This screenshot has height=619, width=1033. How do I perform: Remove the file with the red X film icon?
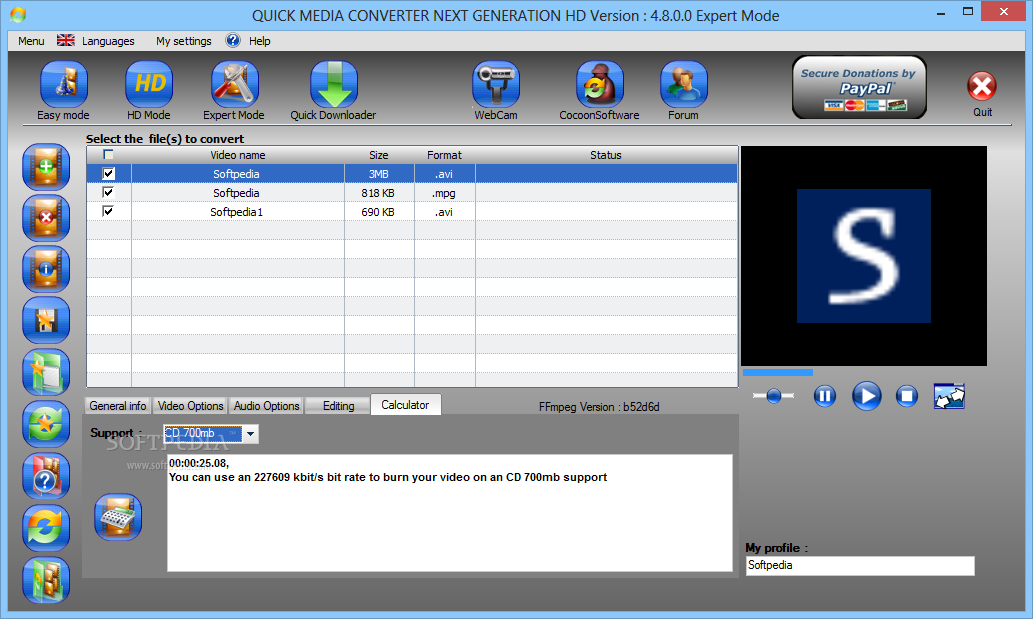46,218
